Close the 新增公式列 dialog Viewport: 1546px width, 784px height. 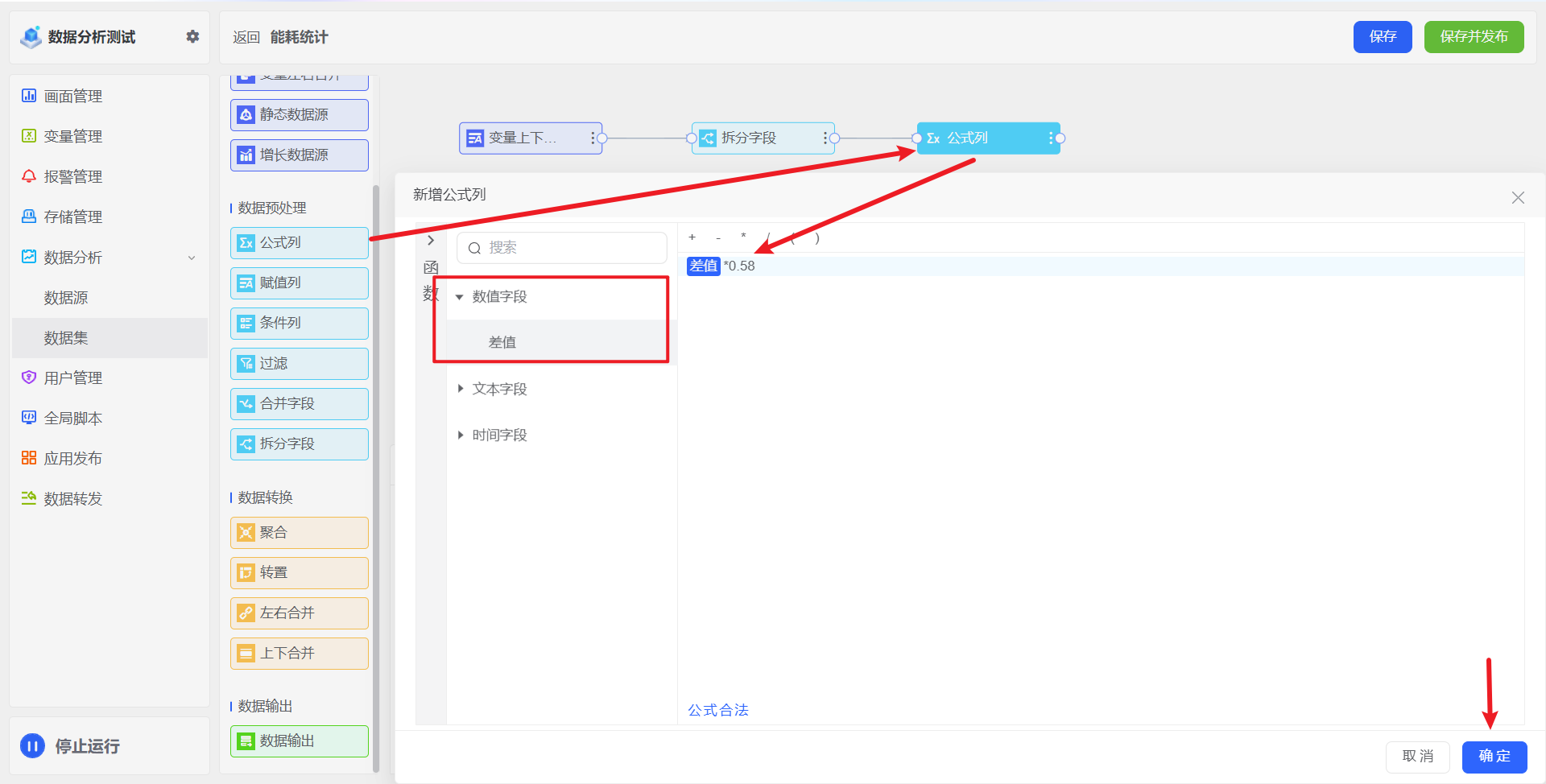[x=1518, y=197]
